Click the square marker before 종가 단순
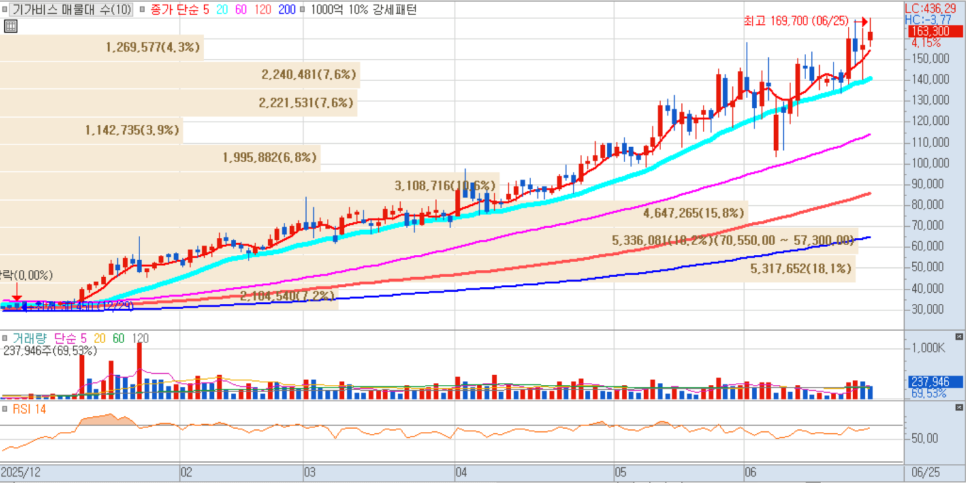The image size is (966, 483). point(142,10)
